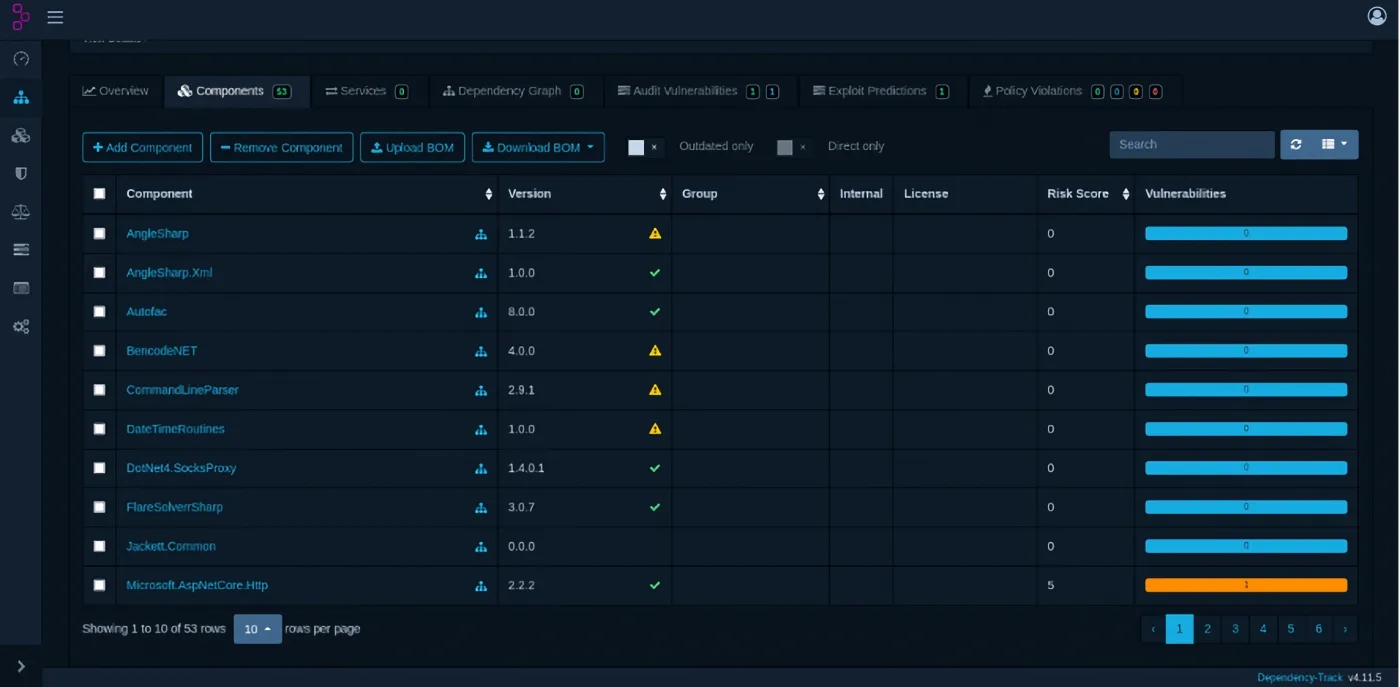The height and width of the screenshot is (687, 1400).
Task: Open dependency graph icon for CommandLineParser
Action: point(481,390)
